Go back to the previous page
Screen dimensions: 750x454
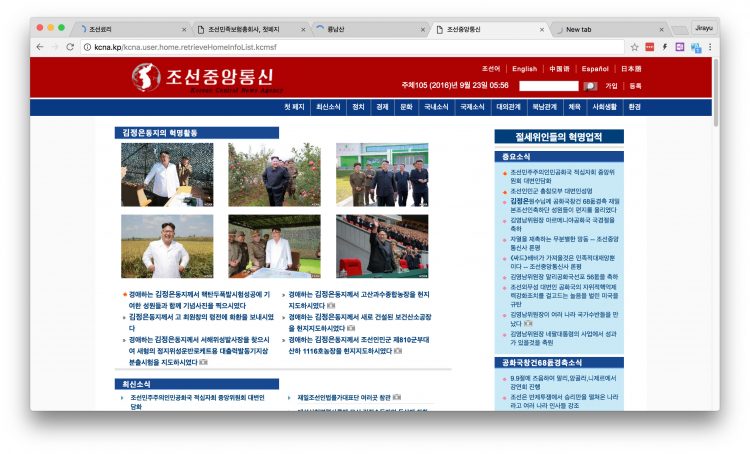pyautogui.click(x=40, y=47)
